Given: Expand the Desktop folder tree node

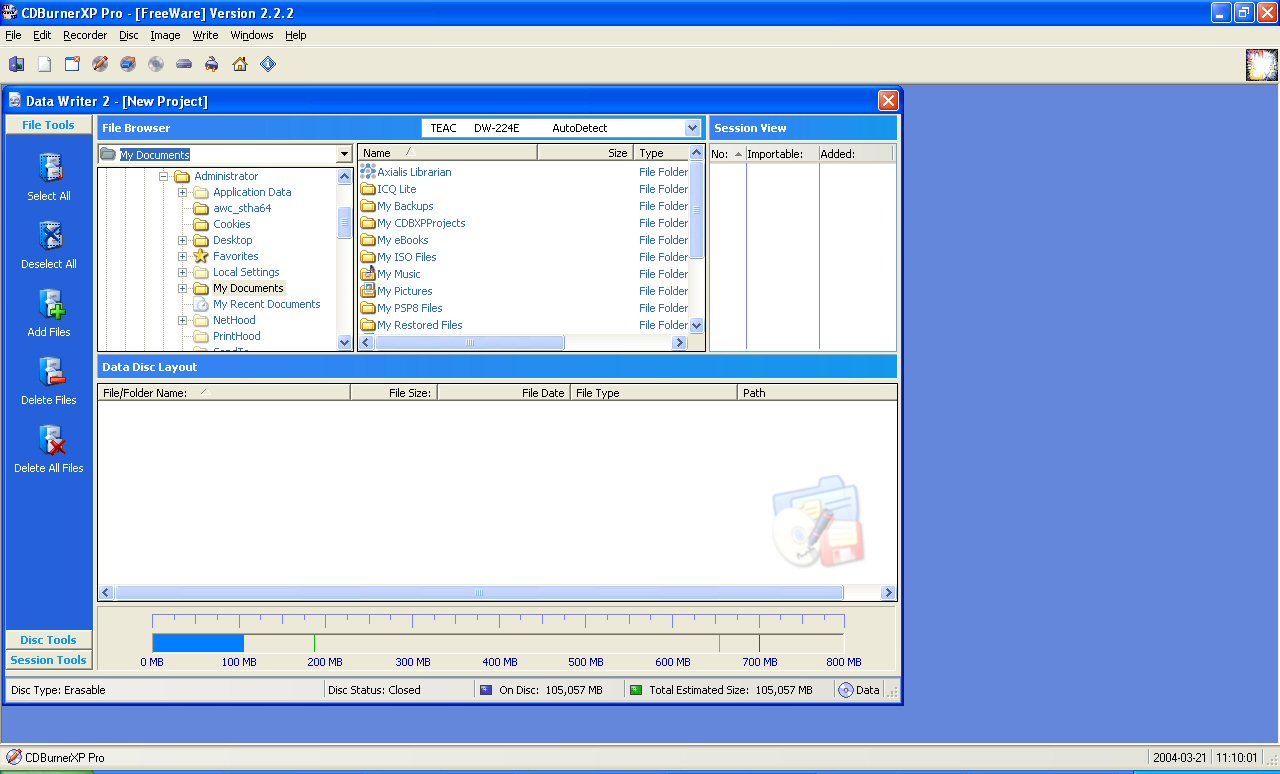Looking at the screenshot, I should tap(183, 240).
